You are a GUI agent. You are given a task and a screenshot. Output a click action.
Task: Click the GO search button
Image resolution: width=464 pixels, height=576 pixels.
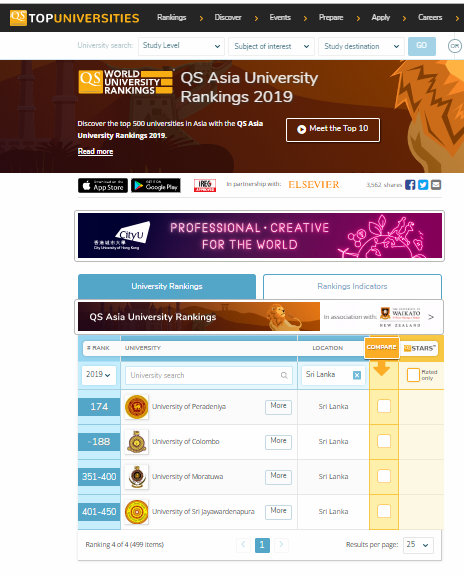click(x=422, y=46)
